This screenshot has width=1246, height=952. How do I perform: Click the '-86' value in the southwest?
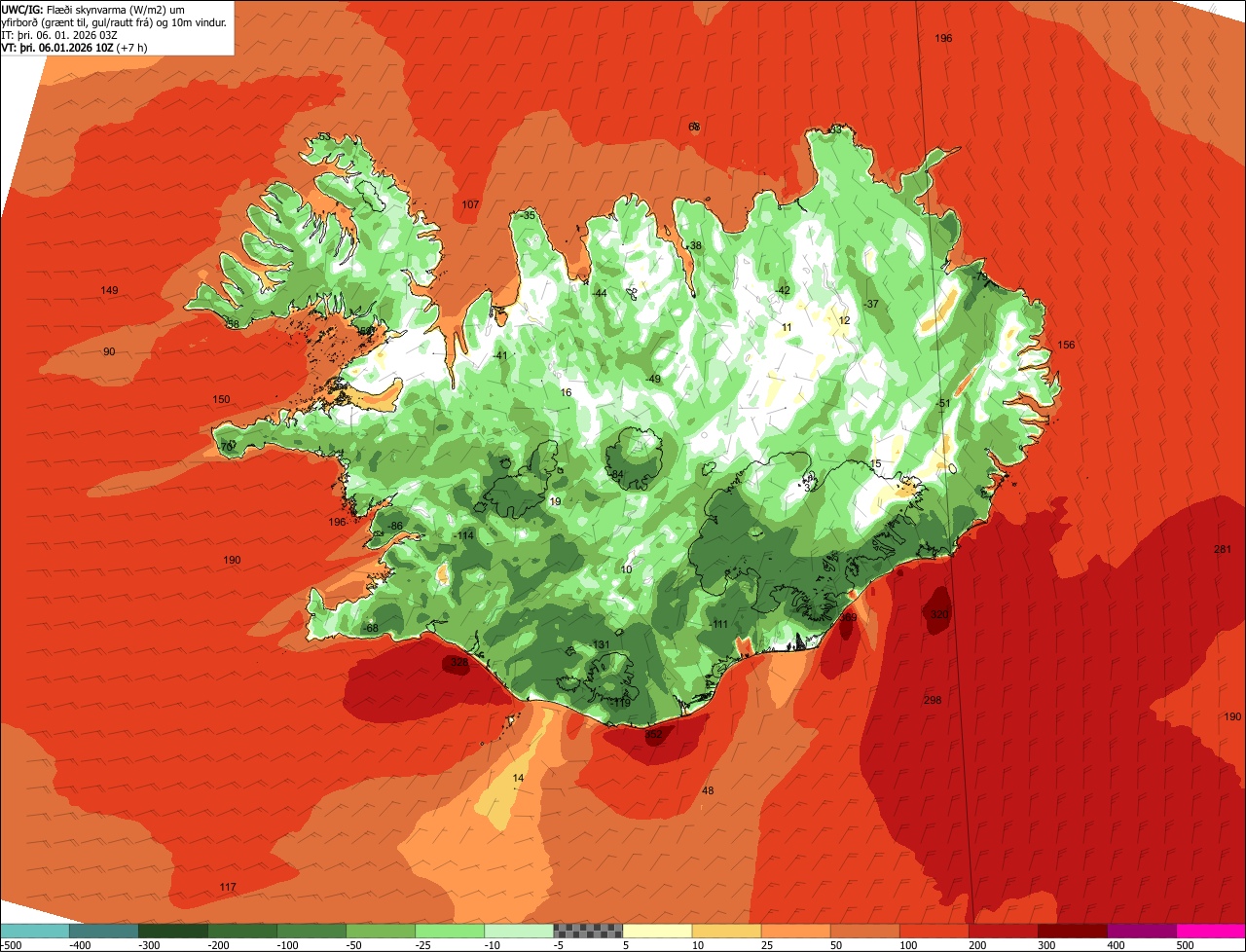pyautogui.click(x=394, y=526)
